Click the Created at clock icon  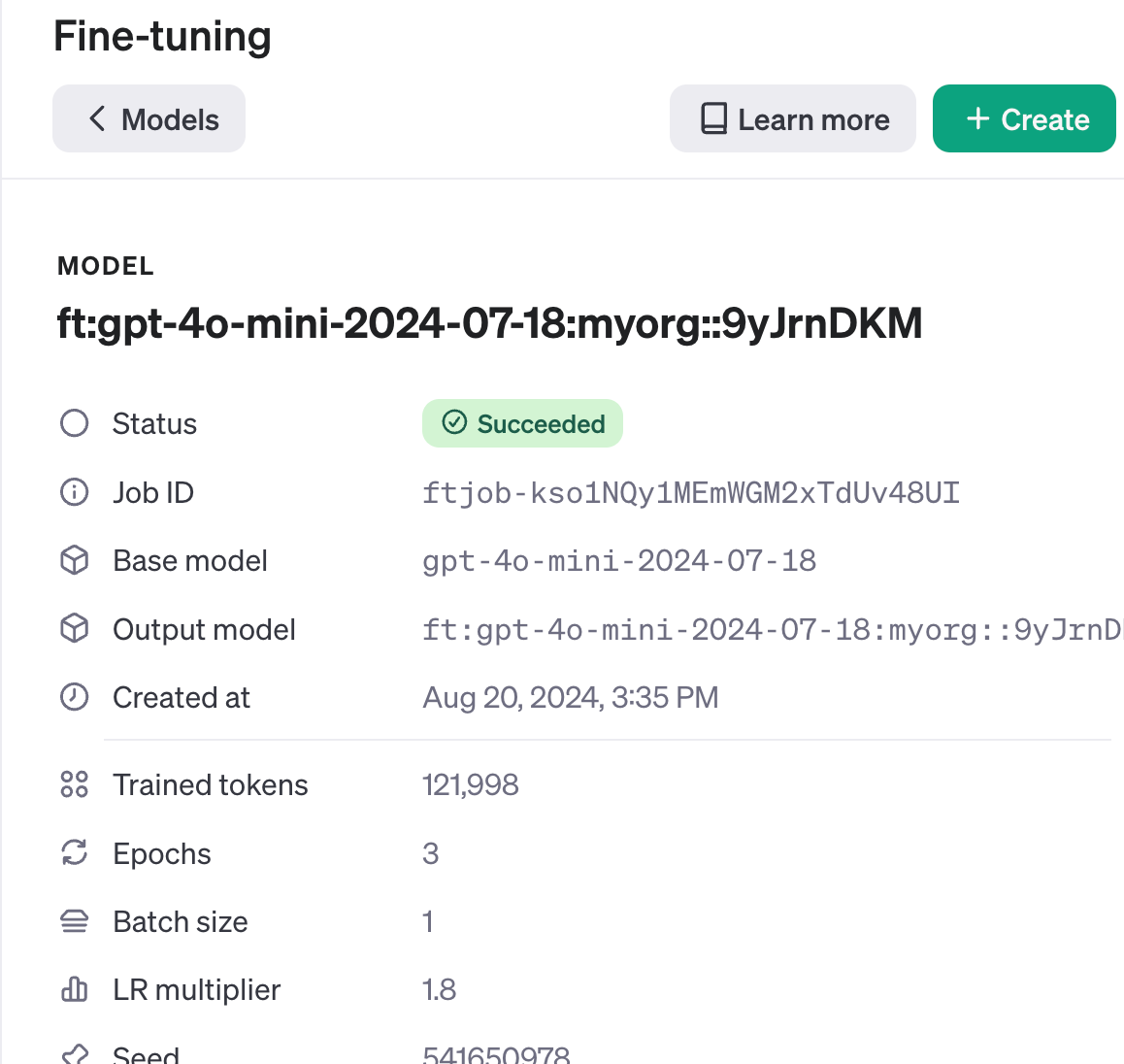[x=75, y=697]
